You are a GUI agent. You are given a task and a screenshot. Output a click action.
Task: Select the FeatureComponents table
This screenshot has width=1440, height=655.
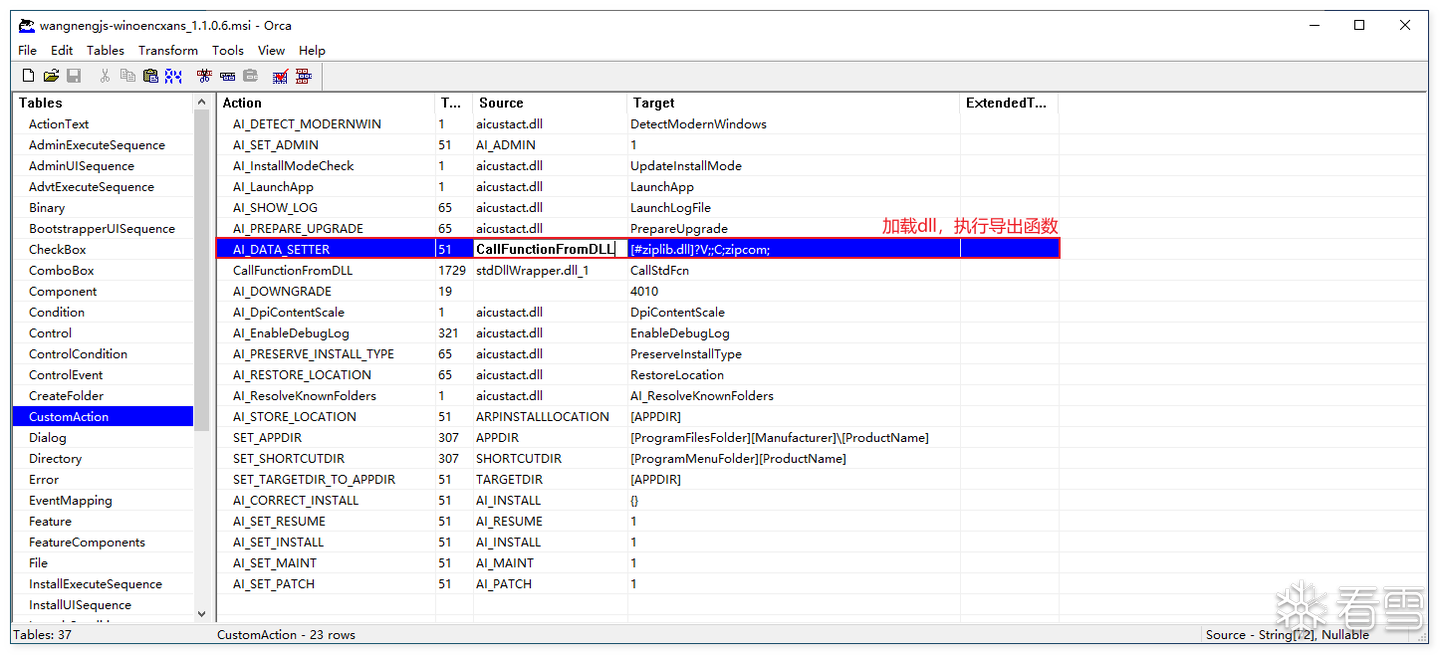[87, 542]
